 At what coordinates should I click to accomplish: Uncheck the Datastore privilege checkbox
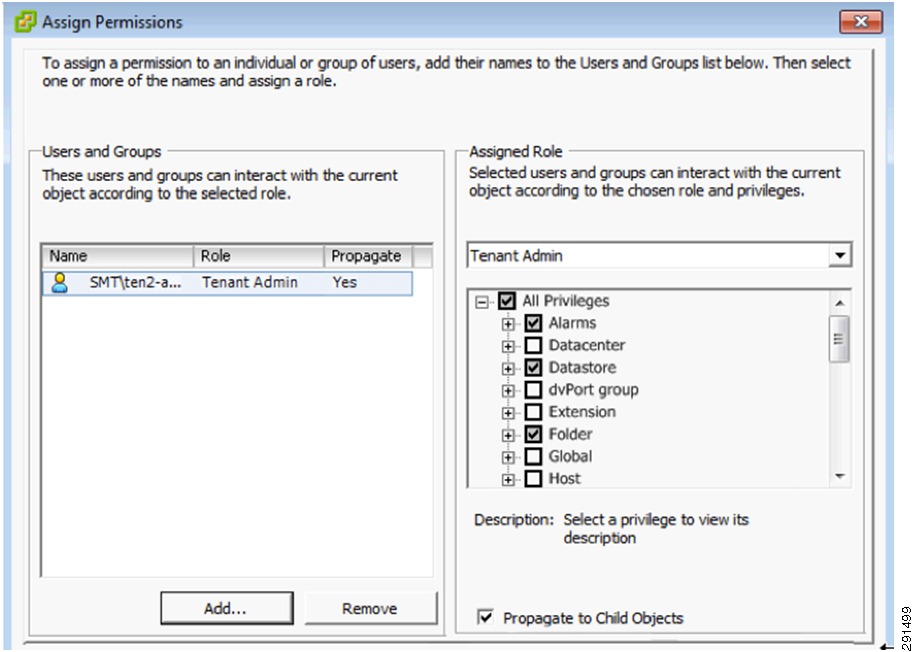(x=533, y=368)
